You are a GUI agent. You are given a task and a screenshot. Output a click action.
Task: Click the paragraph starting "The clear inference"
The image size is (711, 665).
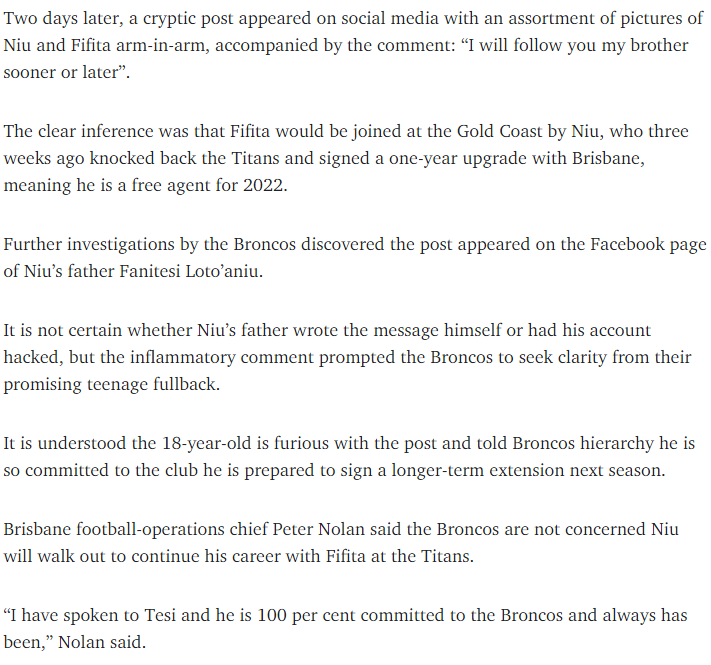click(346, 158)
